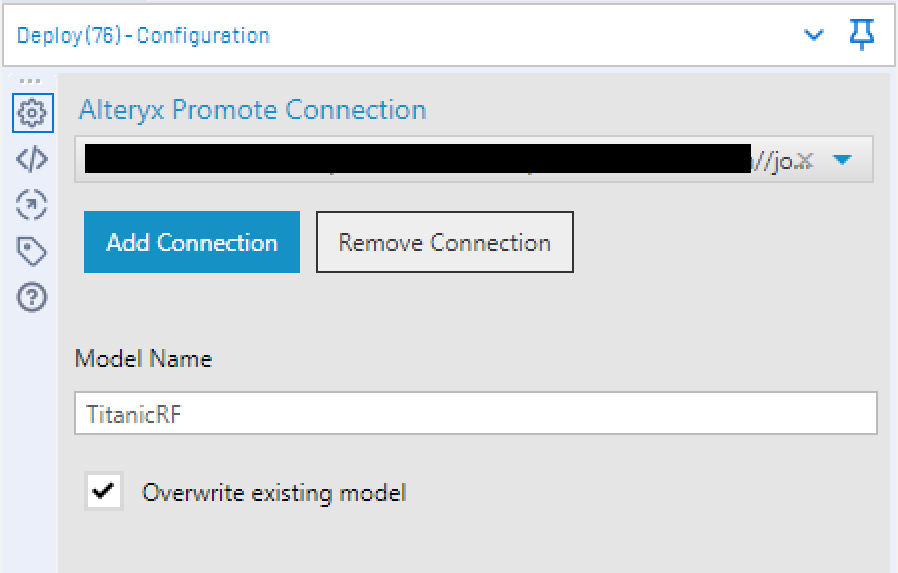Open the Help question mark icon
This screenshot has height=573, width=898.
(x=31, y=297)
